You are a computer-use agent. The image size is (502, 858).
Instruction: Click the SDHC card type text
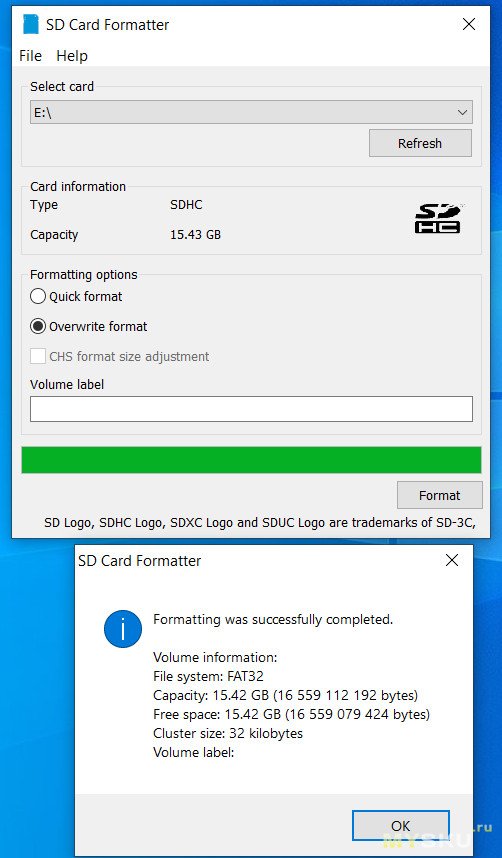pos(186,205)
